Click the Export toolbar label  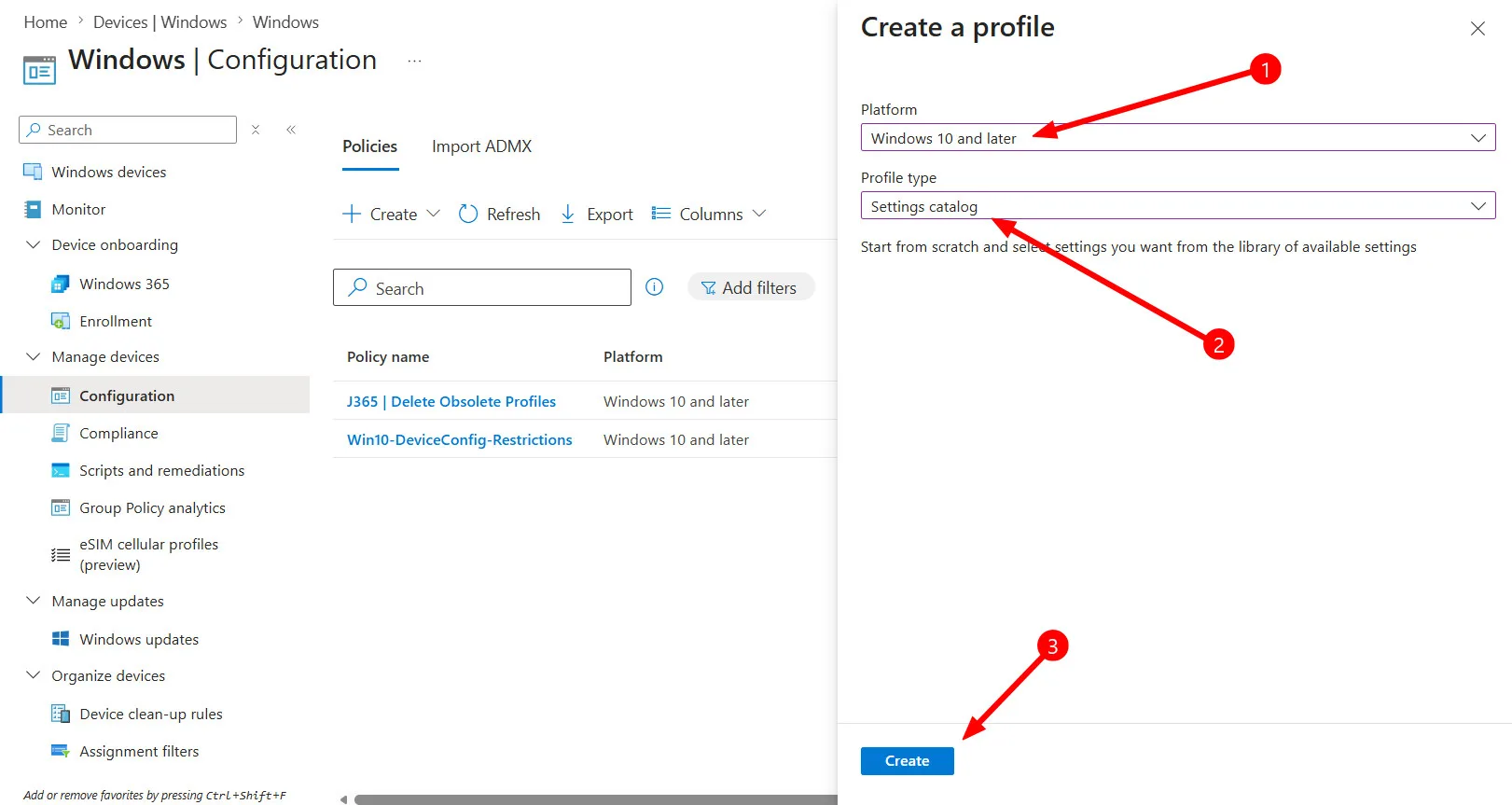pos(610,214)
